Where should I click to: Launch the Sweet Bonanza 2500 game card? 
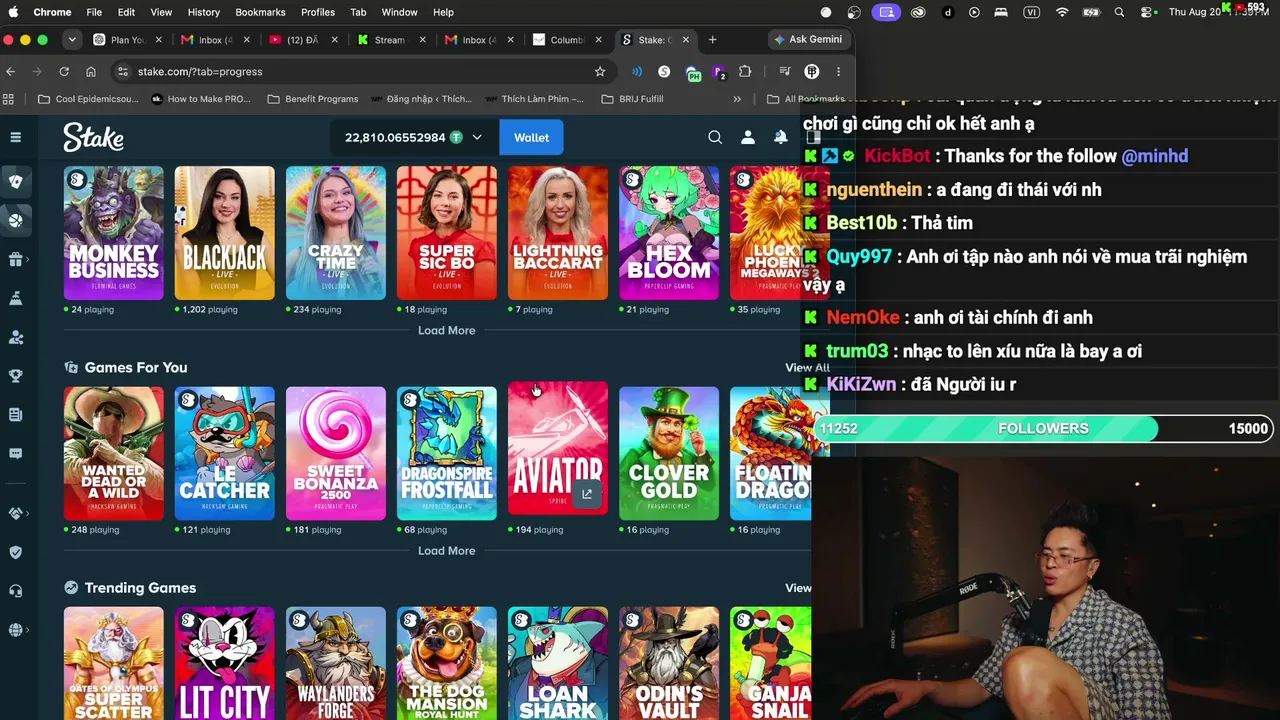(x=336, y=453)
